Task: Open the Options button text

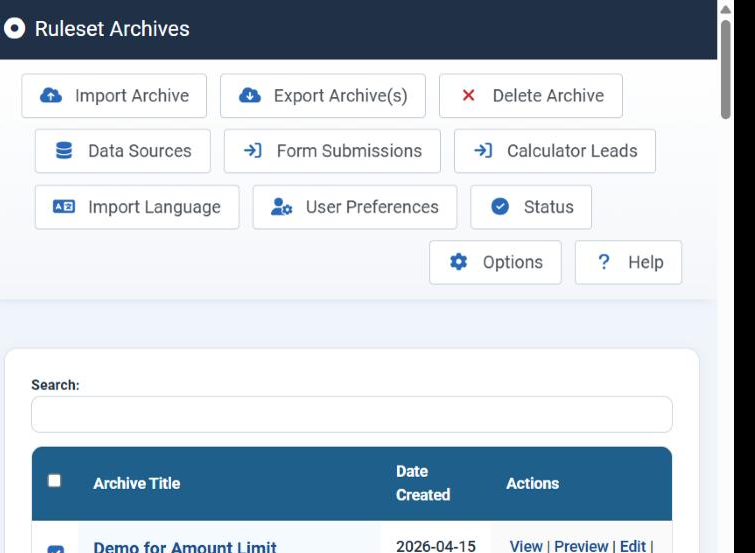Action: click(x=512, y=263)
